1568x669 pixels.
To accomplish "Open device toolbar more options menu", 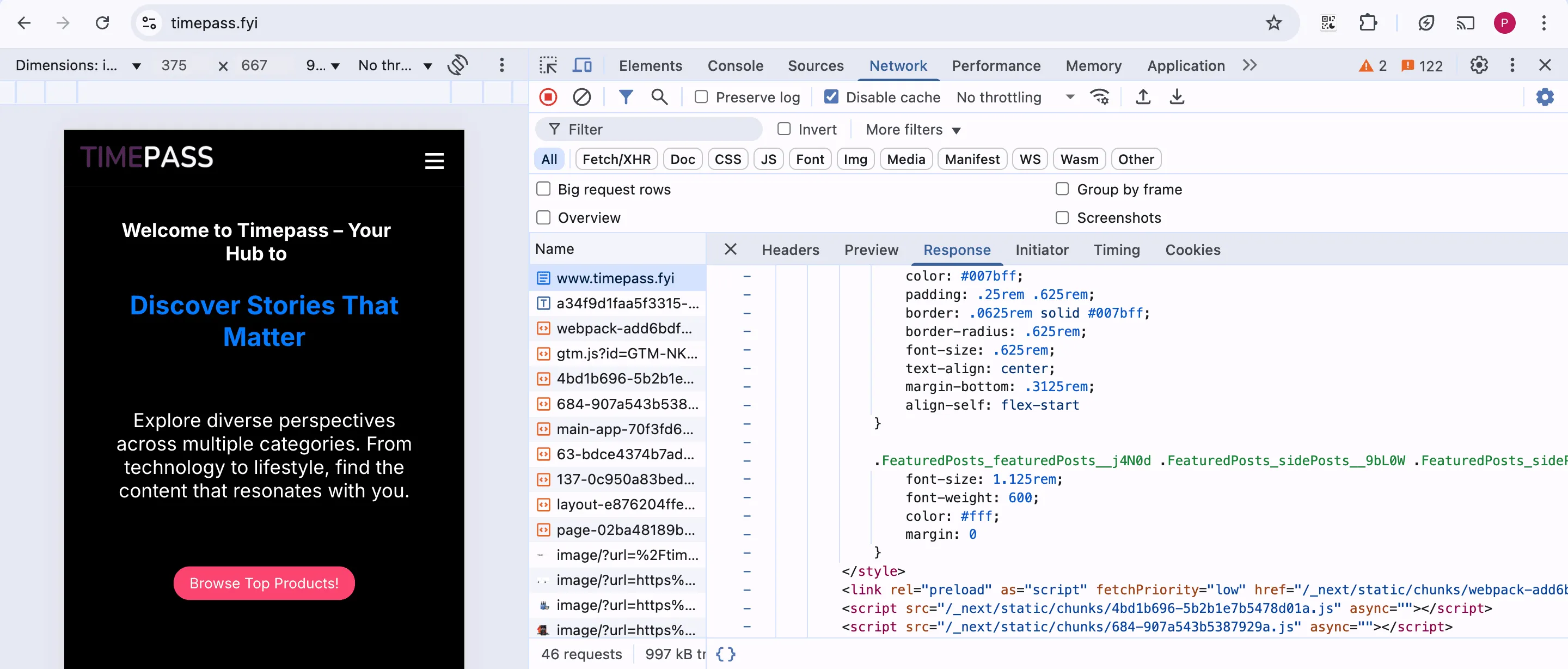I will coord(501,65).
